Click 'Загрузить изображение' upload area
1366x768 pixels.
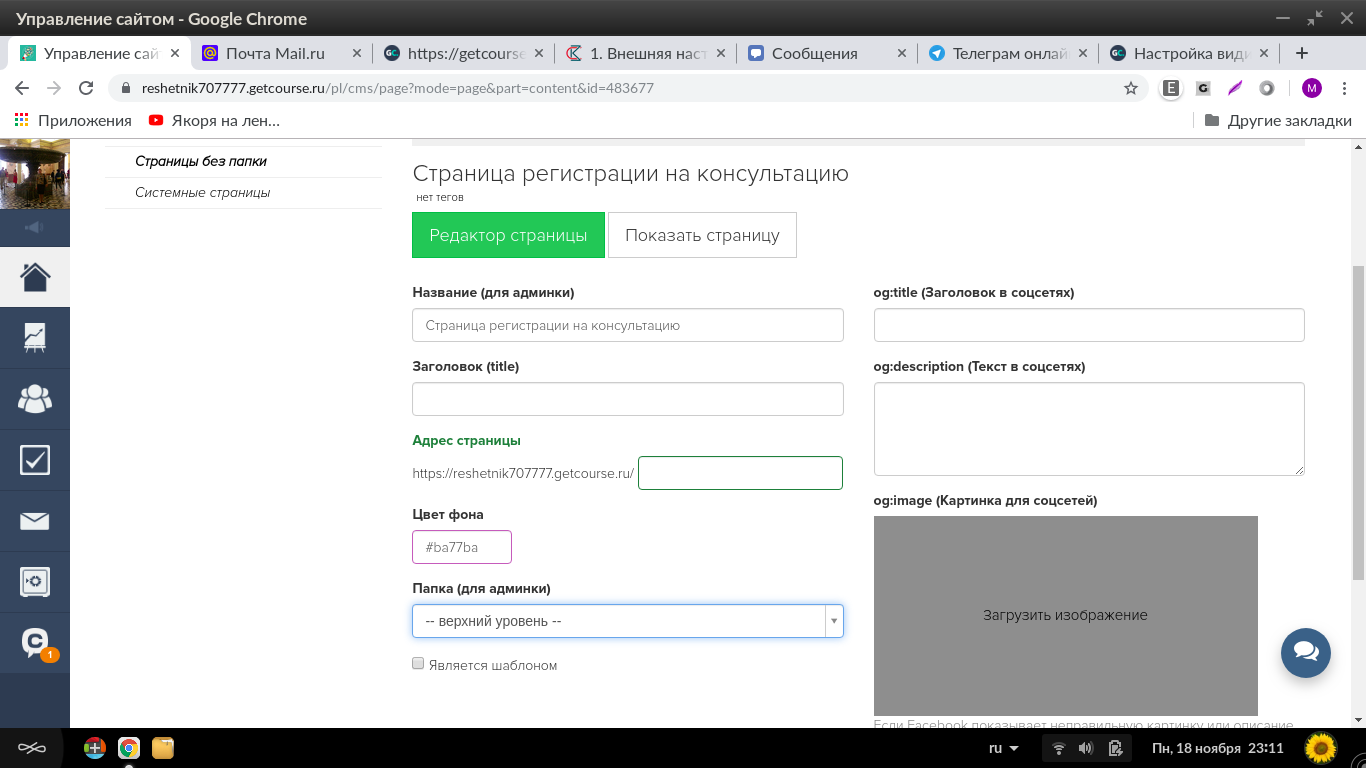1065,615
